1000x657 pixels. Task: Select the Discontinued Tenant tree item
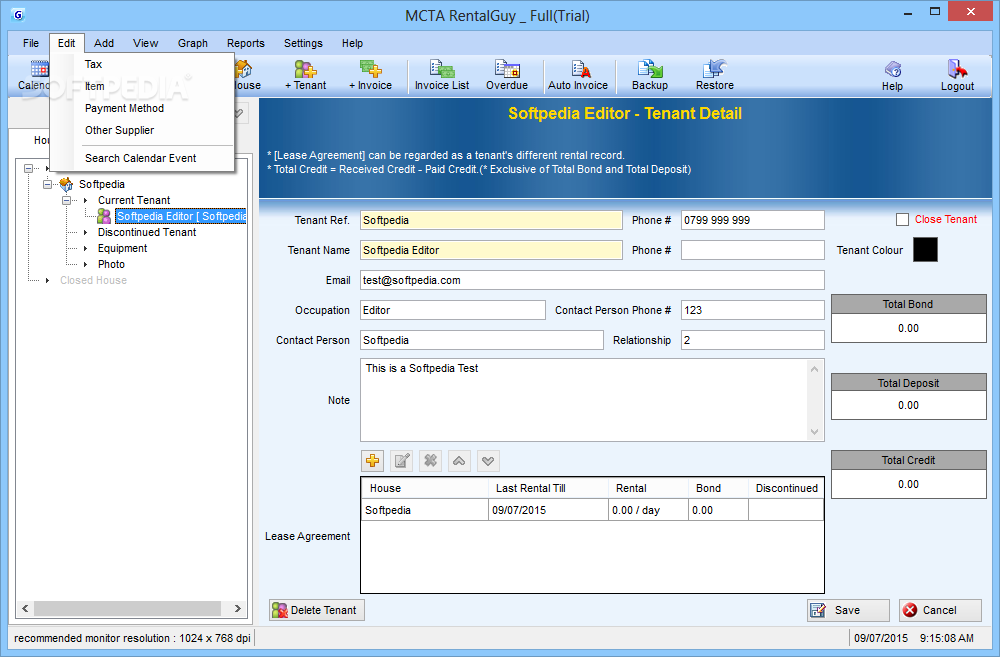(147, 232)
